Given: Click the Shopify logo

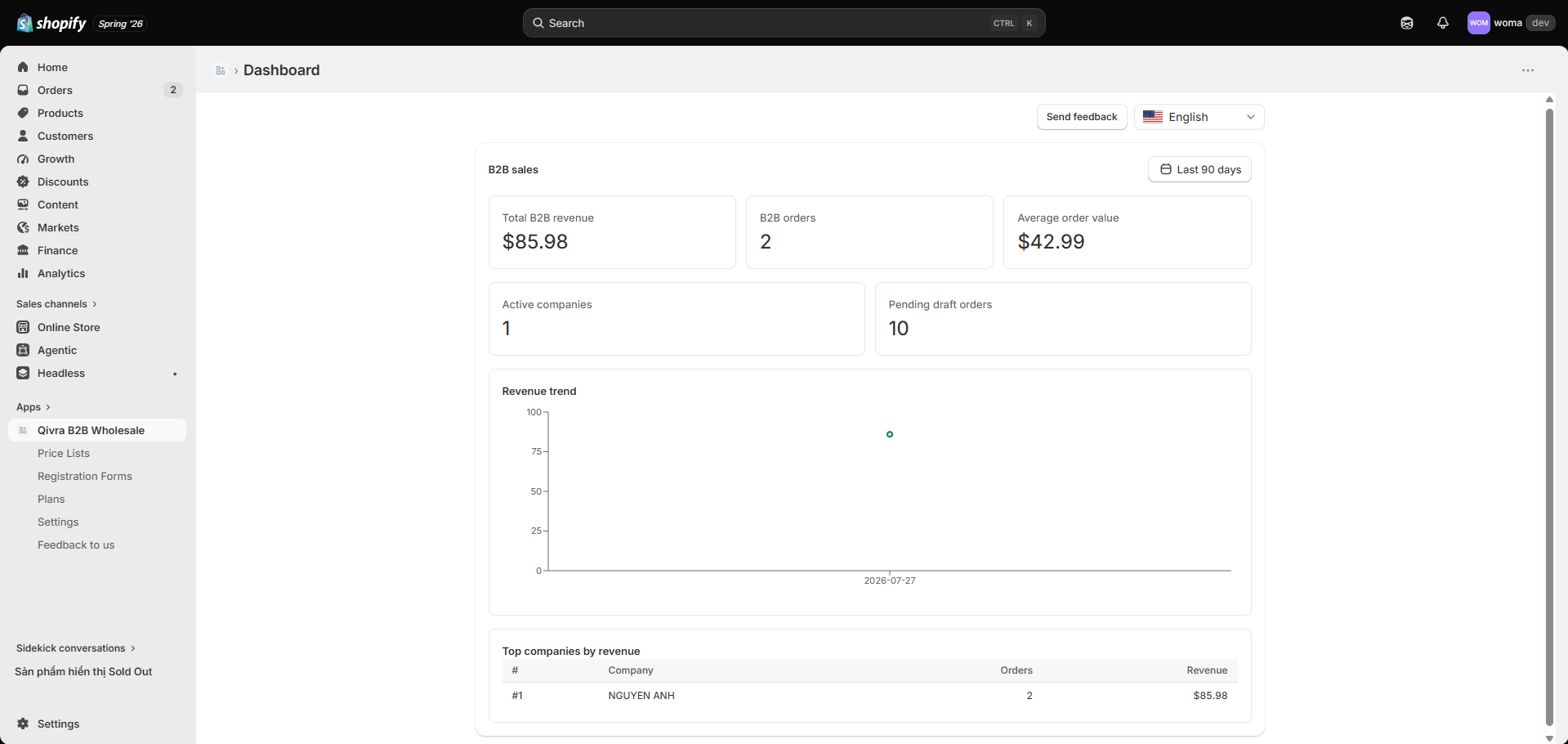Looking at the screenshot, I should pos(51,23).
